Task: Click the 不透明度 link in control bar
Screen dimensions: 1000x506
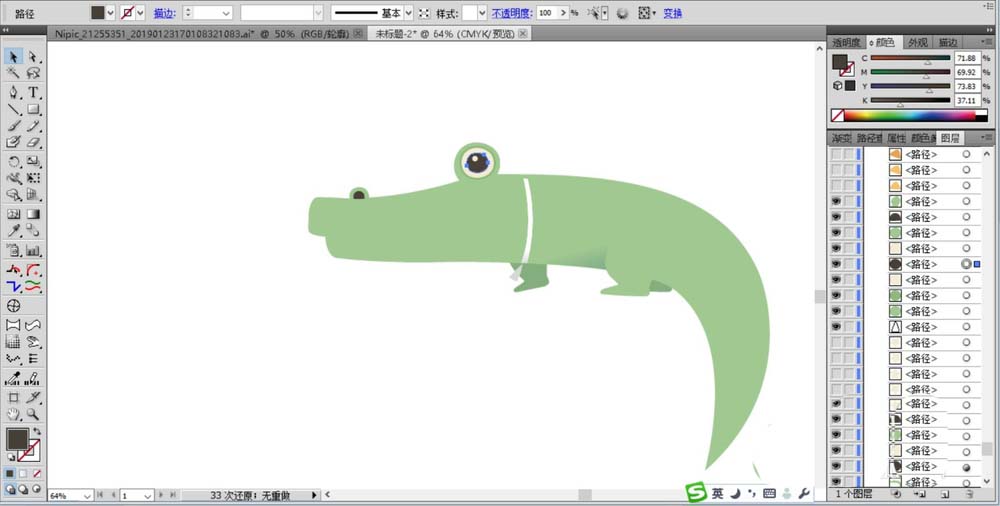Action: (512, 13)
